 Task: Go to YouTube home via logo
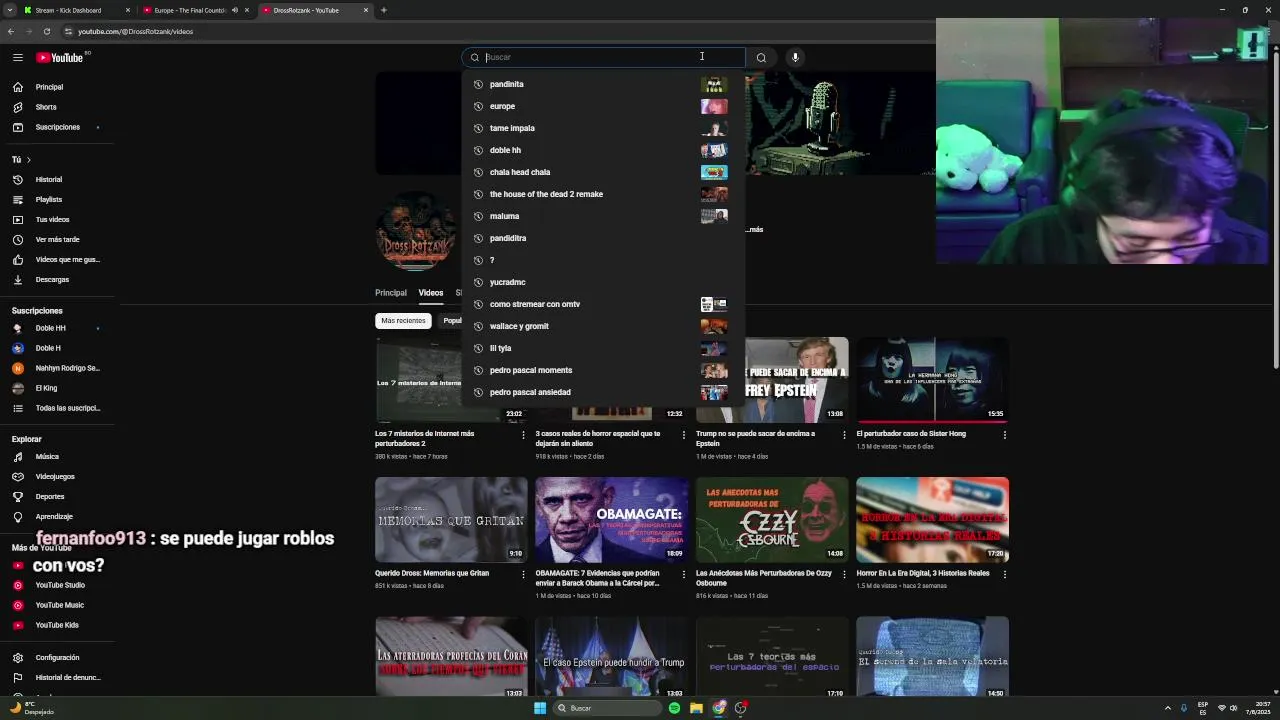(62, 58)
